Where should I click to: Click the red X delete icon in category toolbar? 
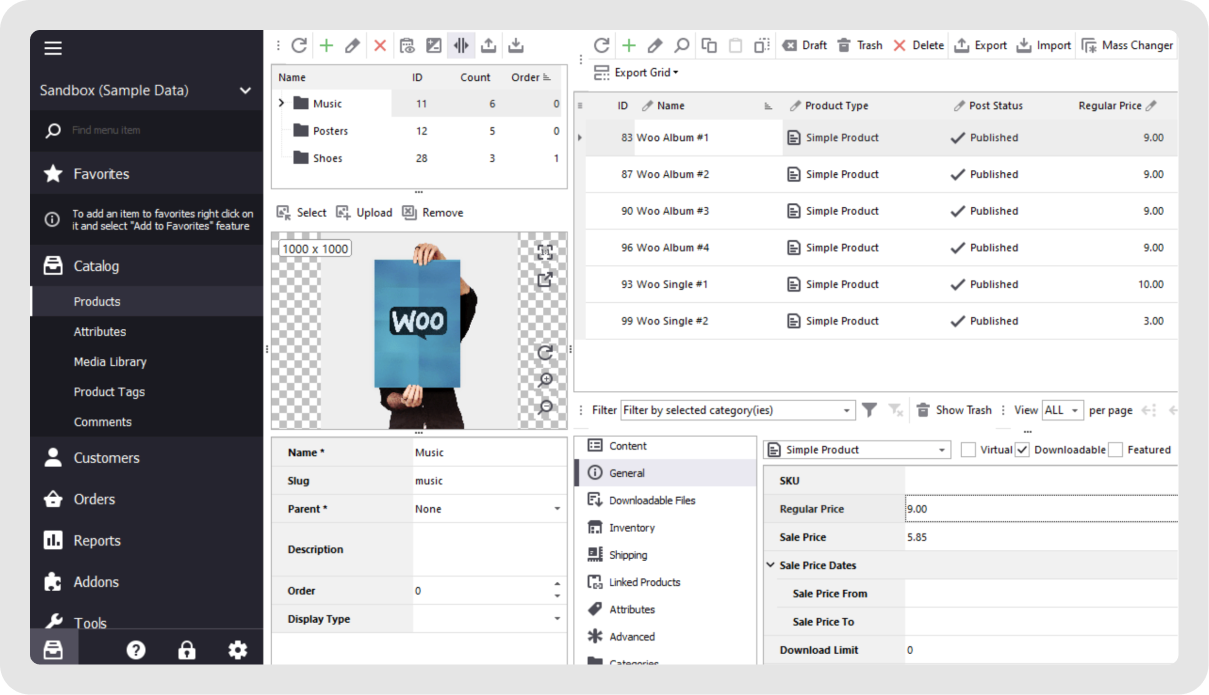pos(378,45)
